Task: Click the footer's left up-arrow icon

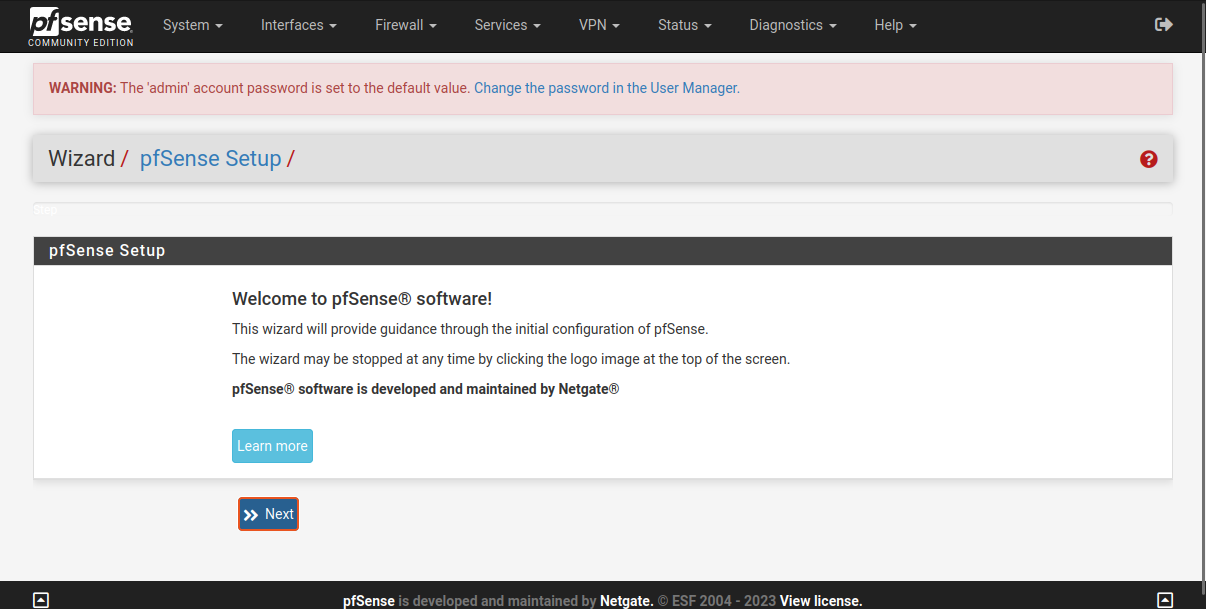Action: 41,600
